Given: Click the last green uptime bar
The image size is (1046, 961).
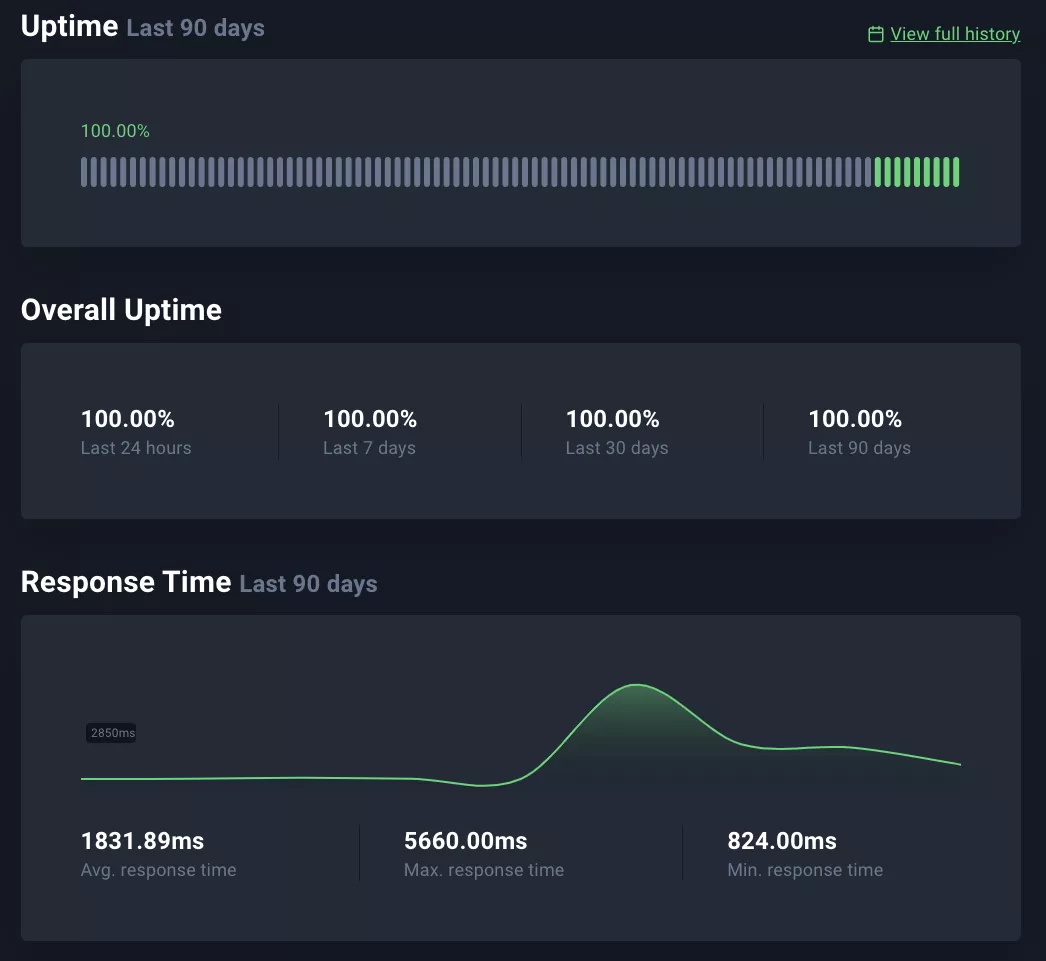Looking at the screenshot, I should [x=956, y=172].
